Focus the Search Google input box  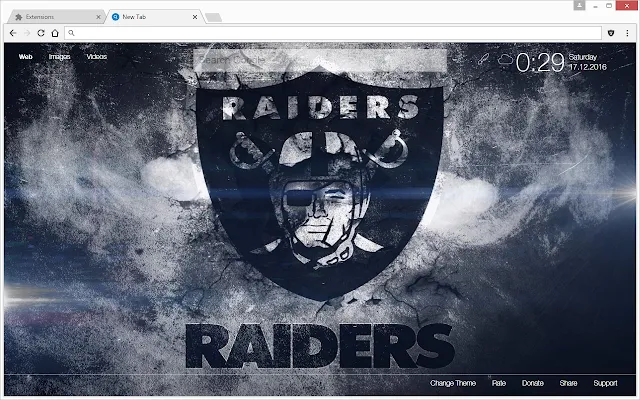point(320,60)
